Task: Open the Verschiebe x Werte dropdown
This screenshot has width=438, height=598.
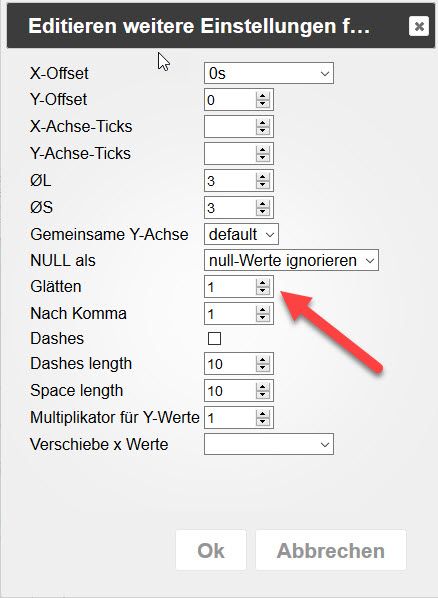Action: [269, 444]
